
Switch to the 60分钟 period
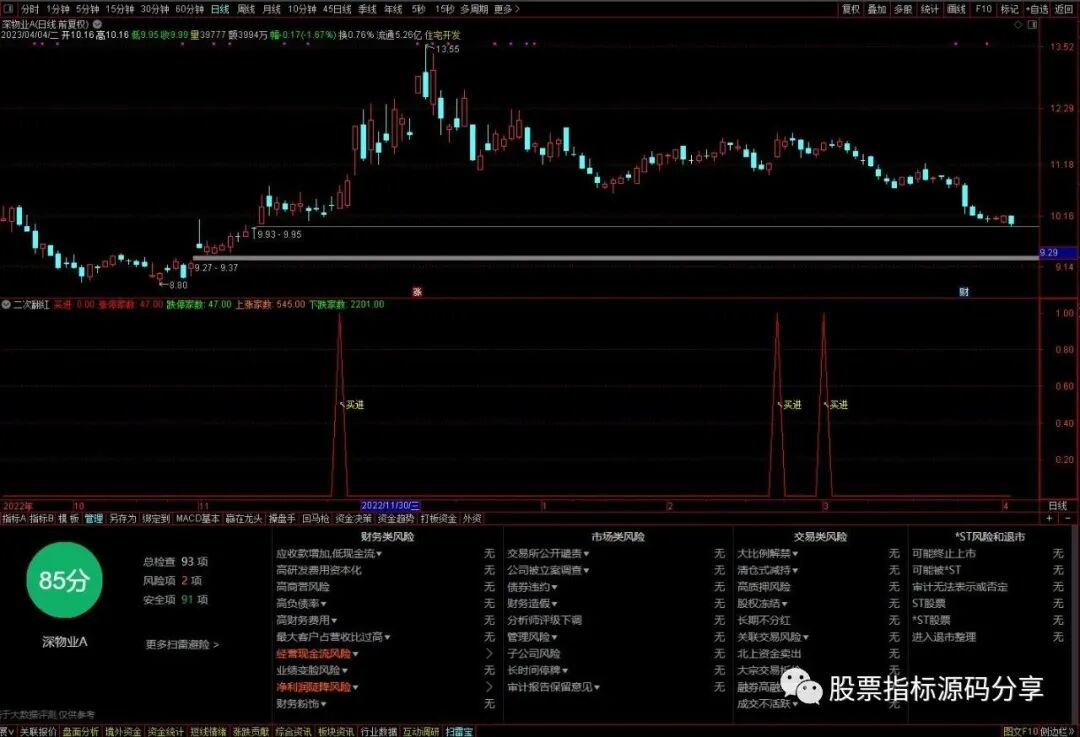coord(189,9)
